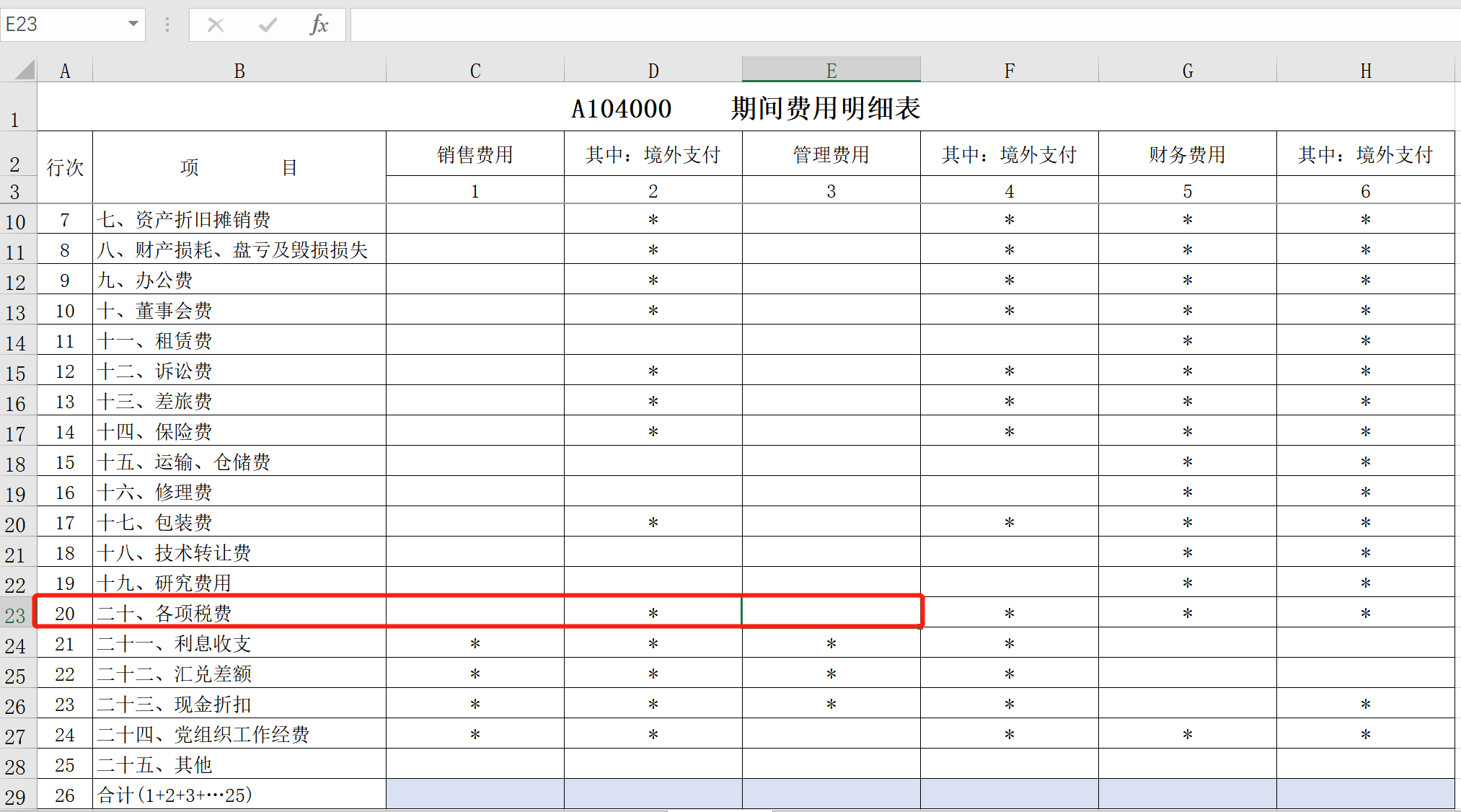Select the 合计(1+2+3+…25) cell
Screen dimensions: 1461x812
pyautogui.click(x=238, y=795)
